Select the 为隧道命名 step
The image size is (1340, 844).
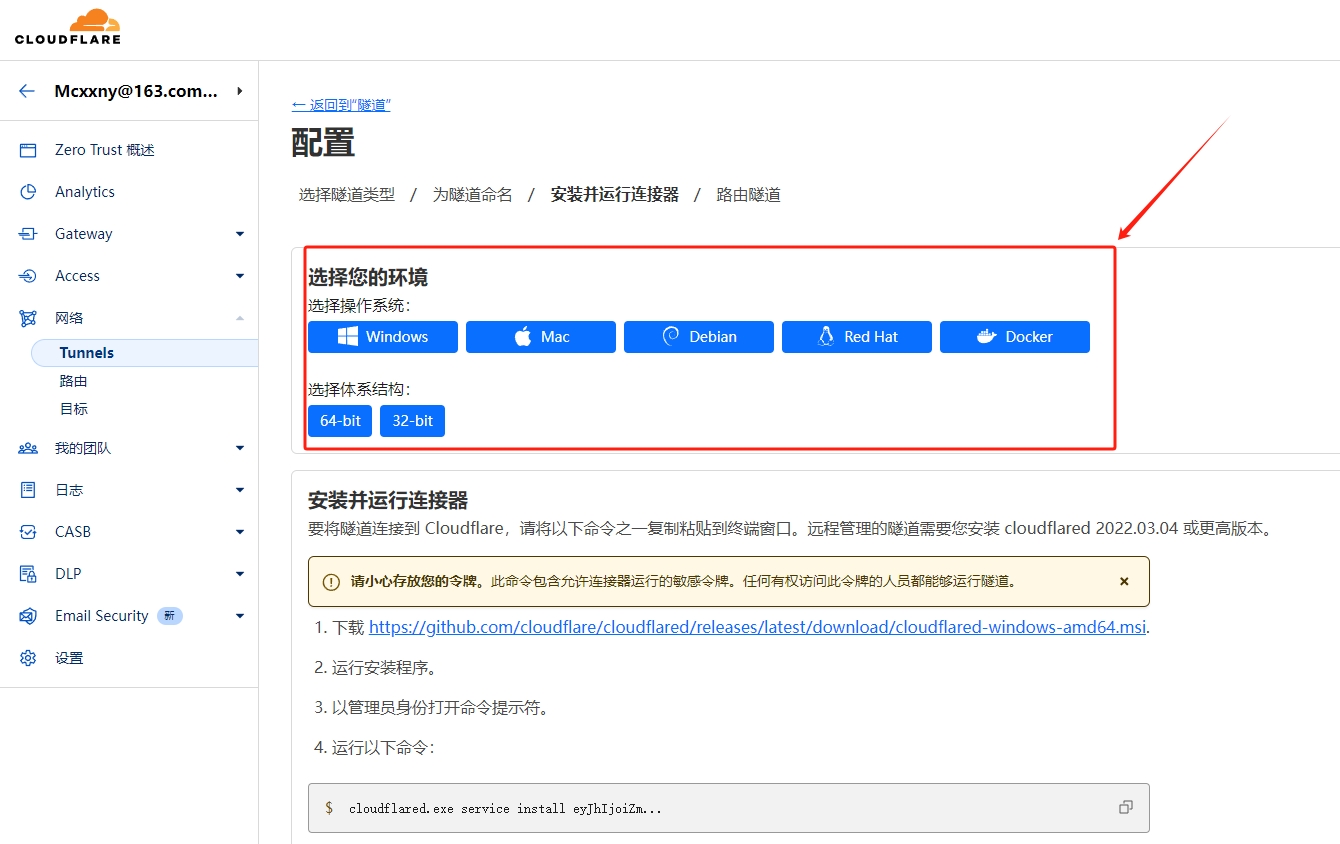point(473,195)
